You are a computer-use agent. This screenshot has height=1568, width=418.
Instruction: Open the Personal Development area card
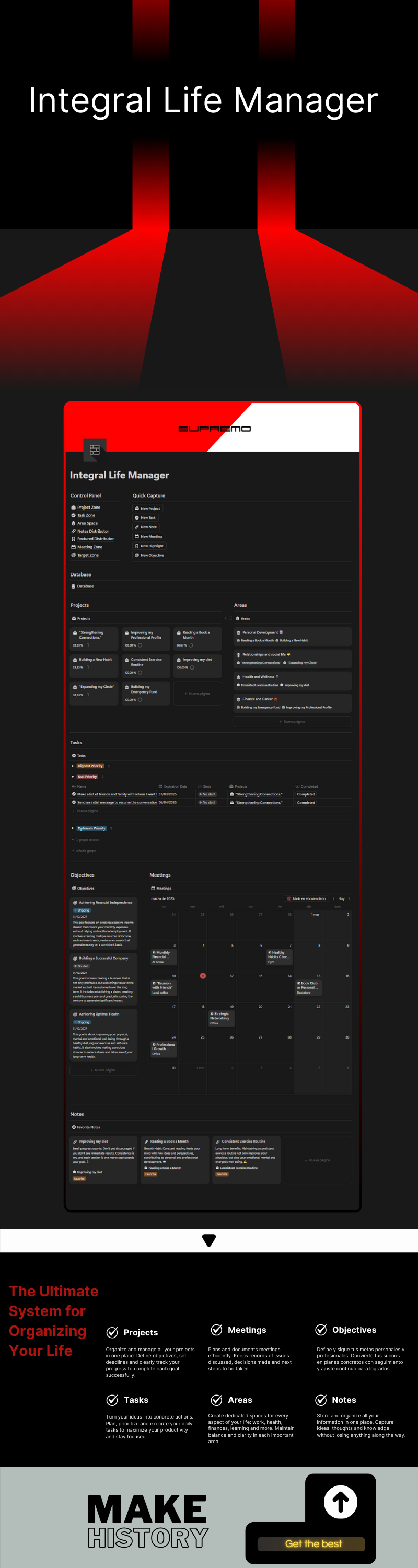[x=293, y=636]
